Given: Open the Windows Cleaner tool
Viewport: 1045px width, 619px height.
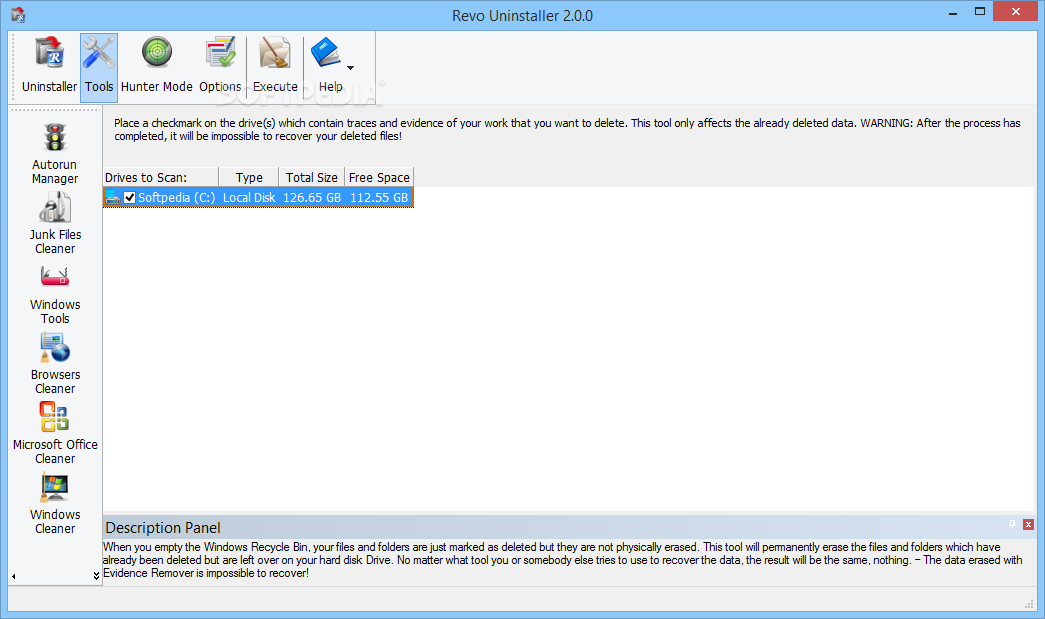Looking at the screenshot, I should pyautogui.click(x=55, y=504).
